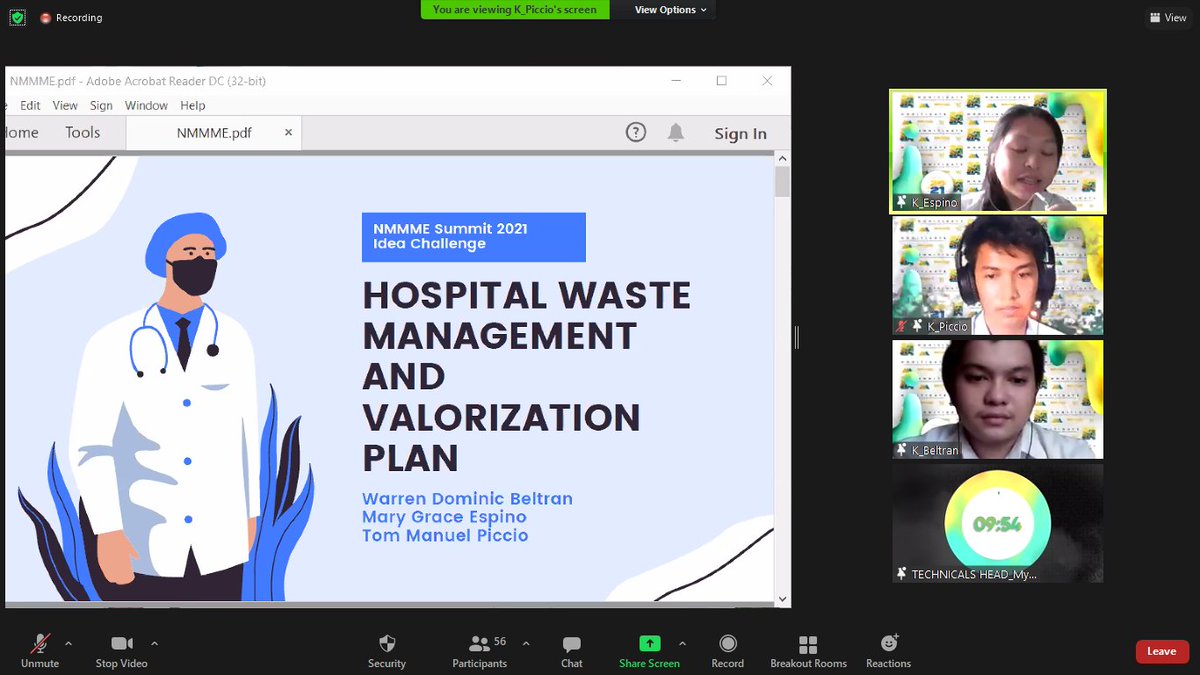Open the View layout button

tap(1168, 18)
